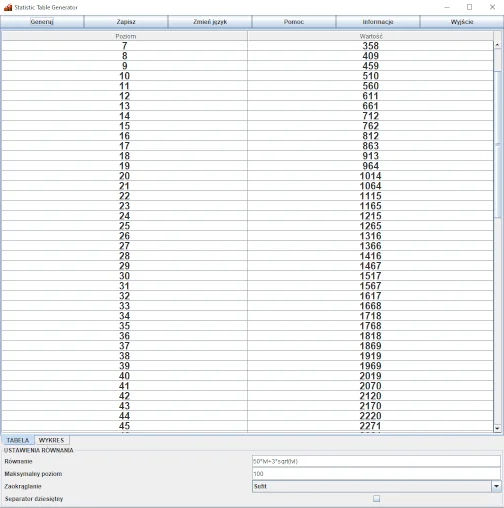The image size is (504, 508).
Task: Select the level 40 cell
Action: (x=125, y=376)
